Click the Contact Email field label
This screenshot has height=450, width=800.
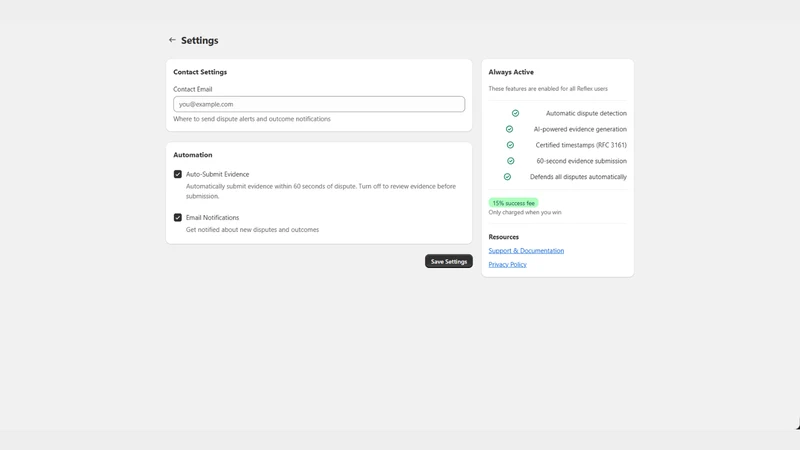(192, 89)
